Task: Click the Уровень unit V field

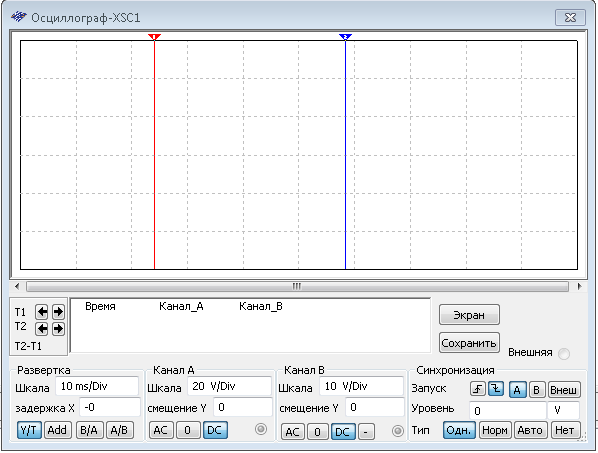Action: coord(564,411)
